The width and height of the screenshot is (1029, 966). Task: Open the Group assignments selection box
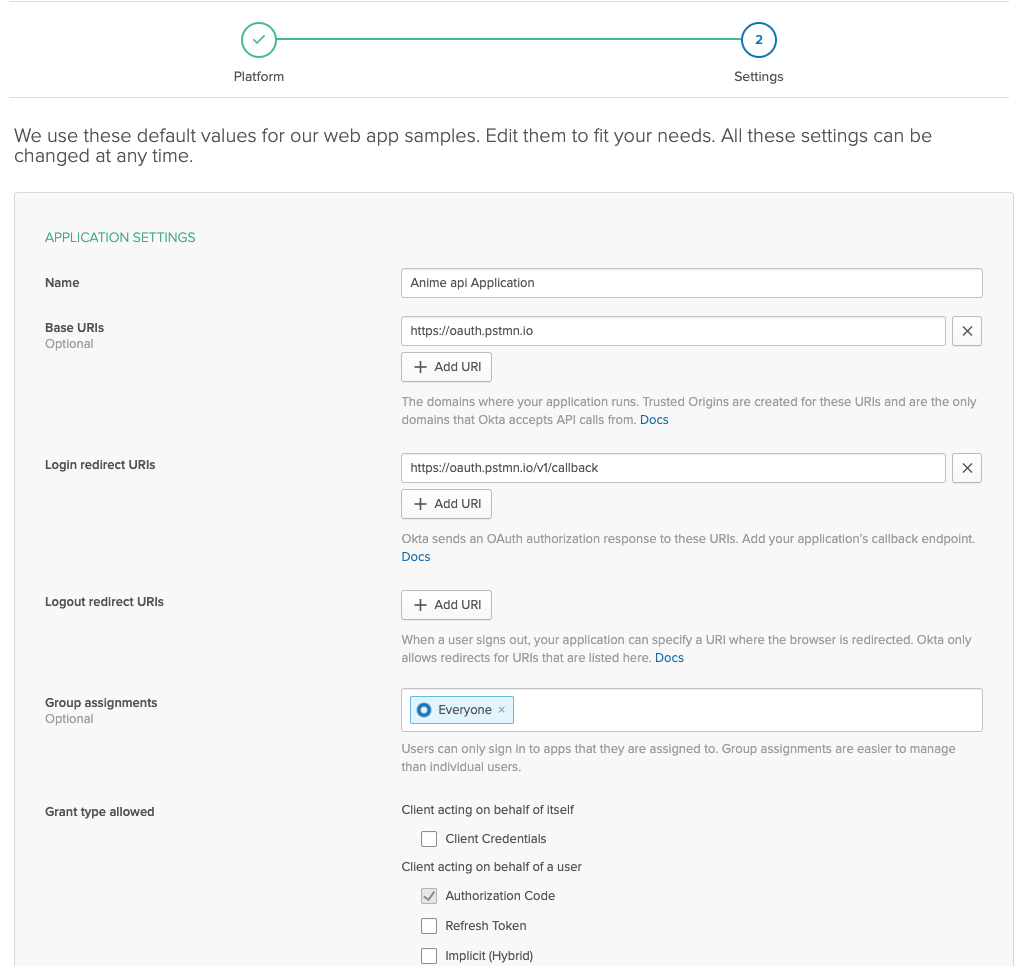(745, 710)
